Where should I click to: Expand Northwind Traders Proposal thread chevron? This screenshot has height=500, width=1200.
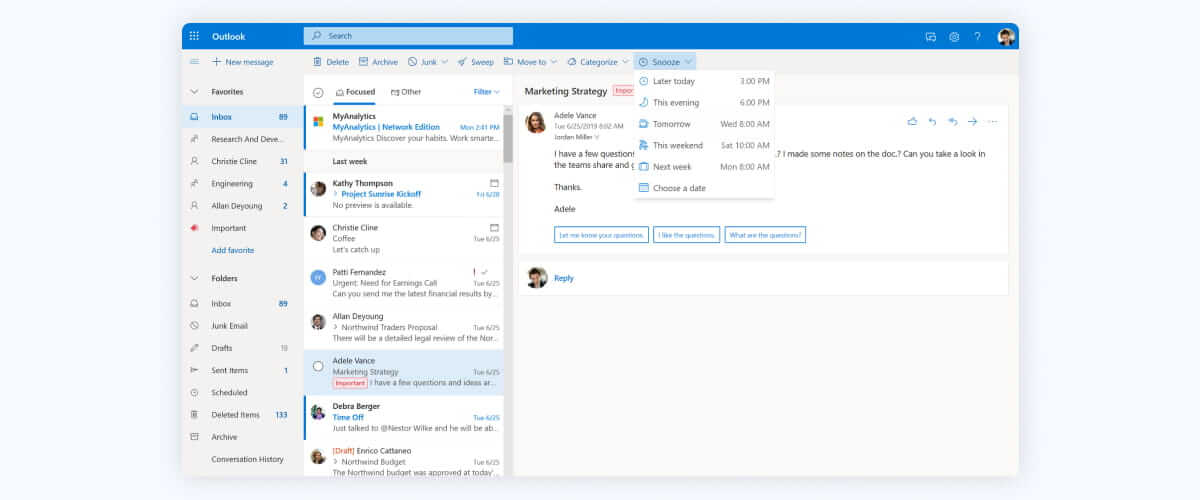pos(336,327)
